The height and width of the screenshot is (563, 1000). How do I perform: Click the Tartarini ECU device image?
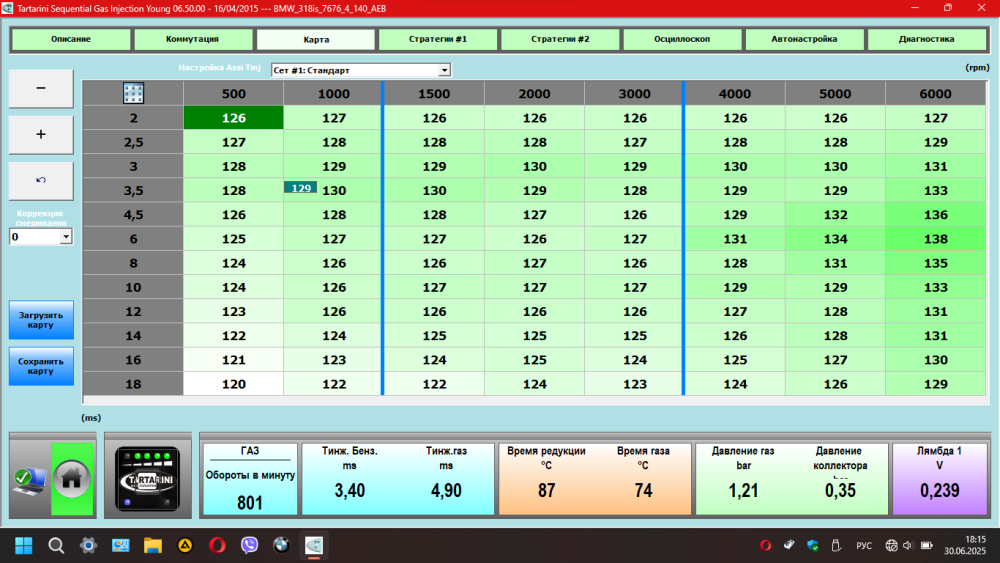(147, 478)
